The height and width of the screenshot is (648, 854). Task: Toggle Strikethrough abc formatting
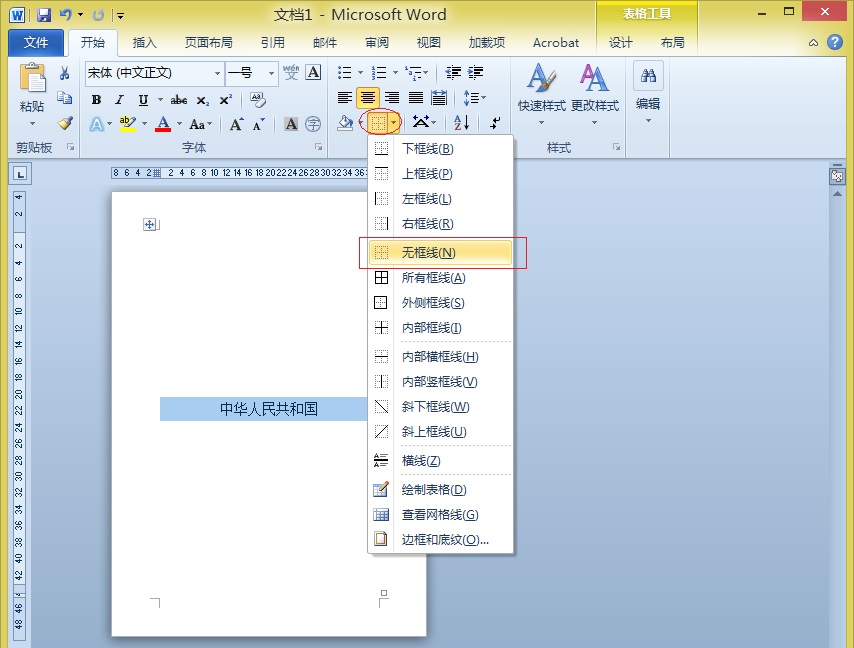(x=179, y=100)
